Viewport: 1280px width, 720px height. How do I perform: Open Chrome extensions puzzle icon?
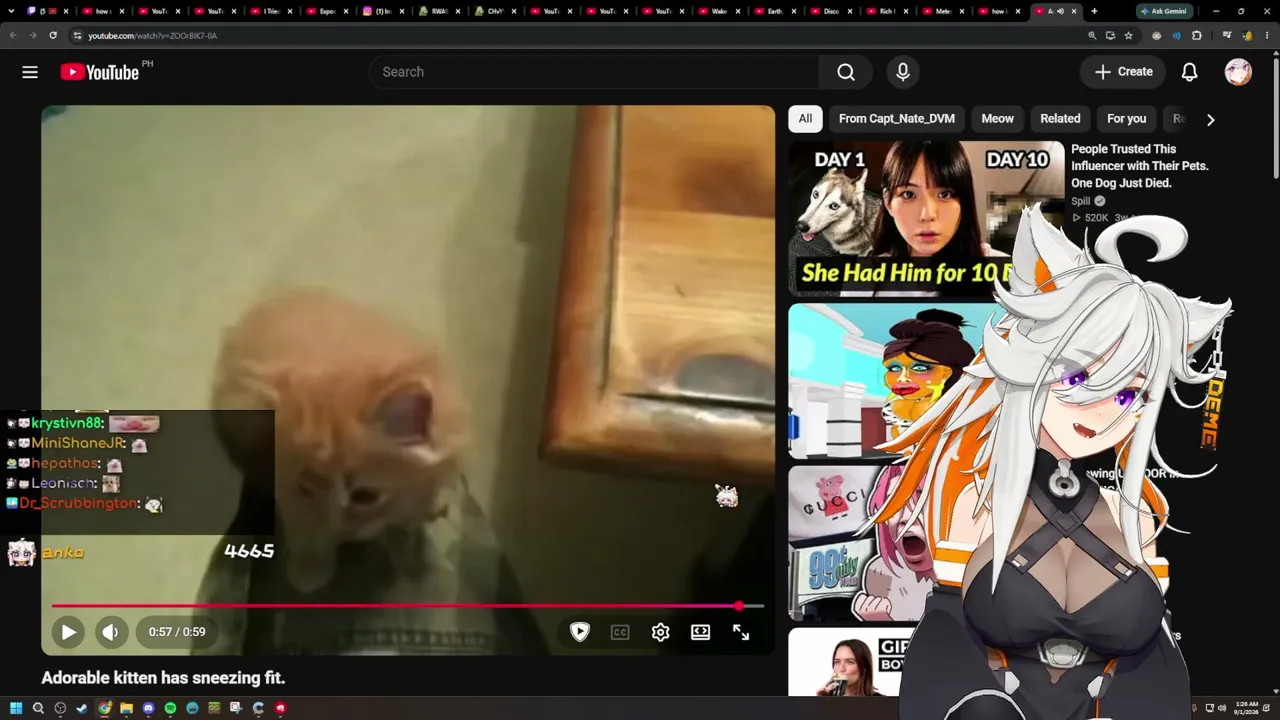pos(1197,35)
